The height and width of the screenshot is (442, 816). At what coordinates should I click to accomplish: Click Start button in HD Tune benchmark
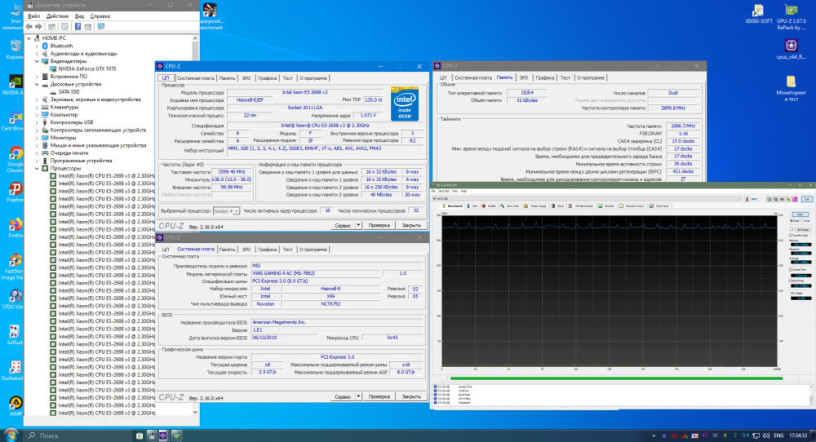(800, 214)
